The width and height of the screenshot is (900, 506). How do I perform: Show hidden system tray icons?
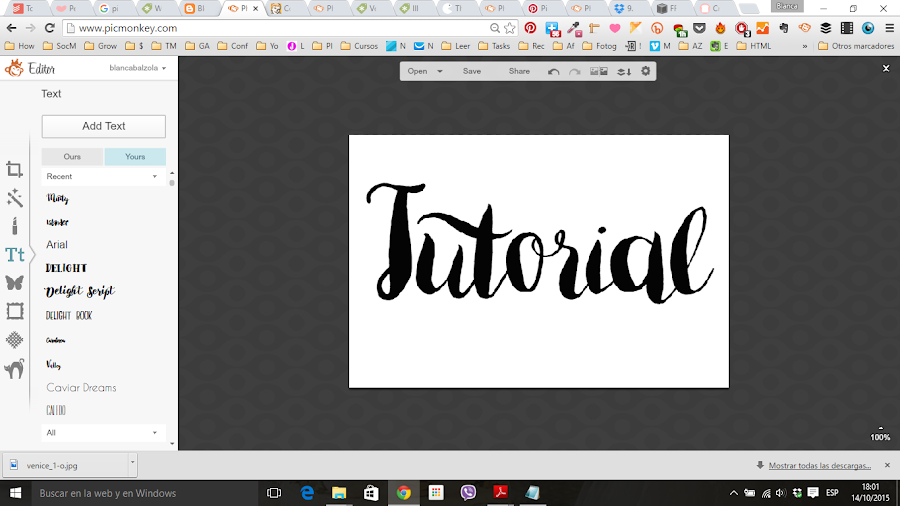coord(734,493)
